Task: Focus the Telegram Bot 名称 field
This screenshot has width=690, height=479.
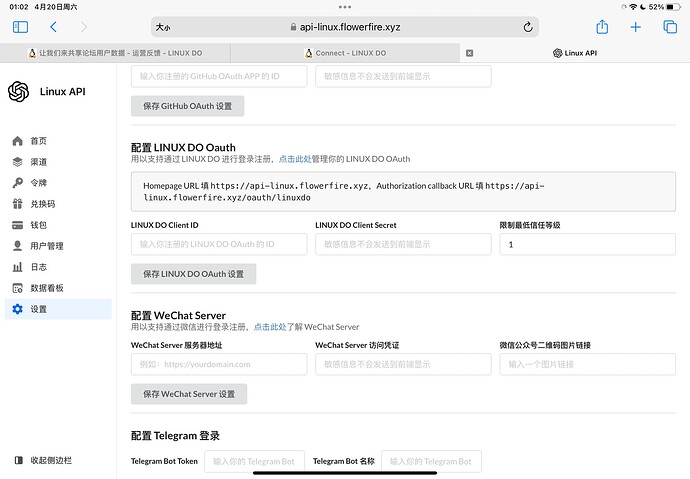Action: point(431,461)
